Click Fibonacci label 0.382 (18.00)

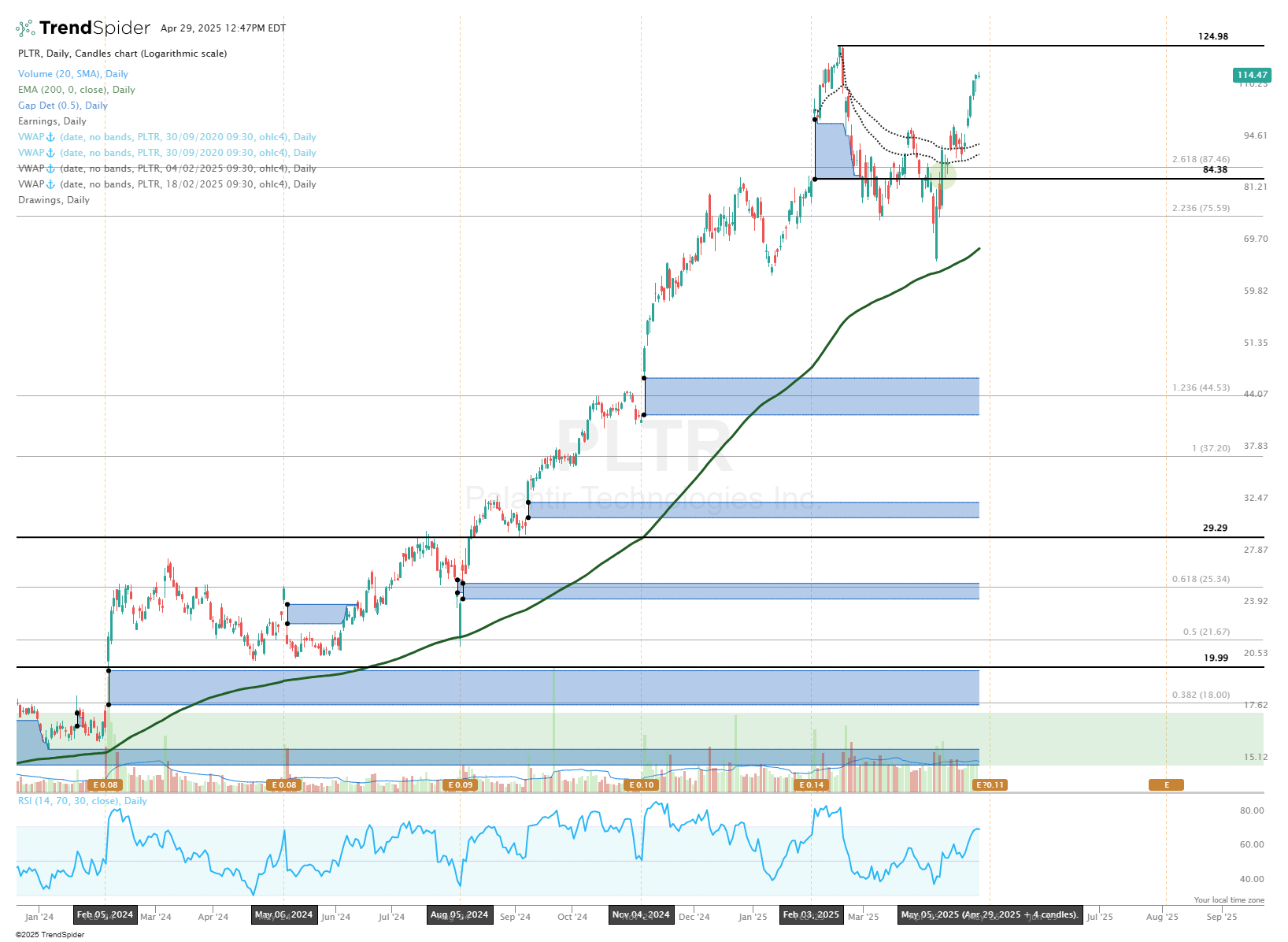[1201, 695]
